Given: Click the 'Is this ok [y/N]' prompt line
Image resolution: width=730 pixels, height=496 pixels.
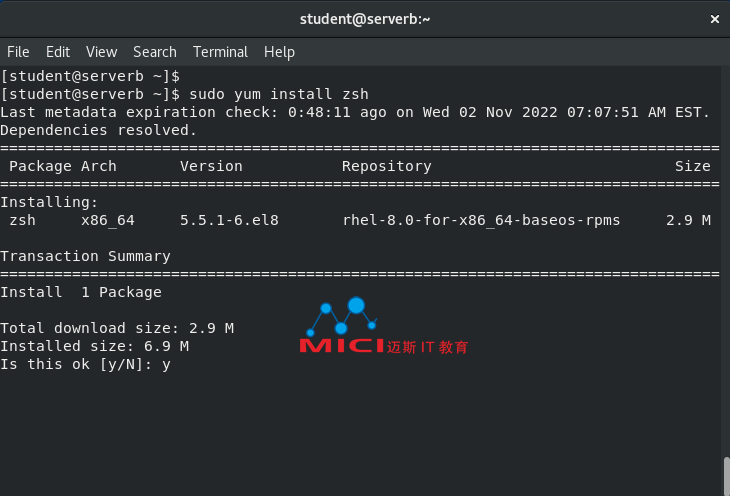Looking at the screenshot, I should (86, 364).
